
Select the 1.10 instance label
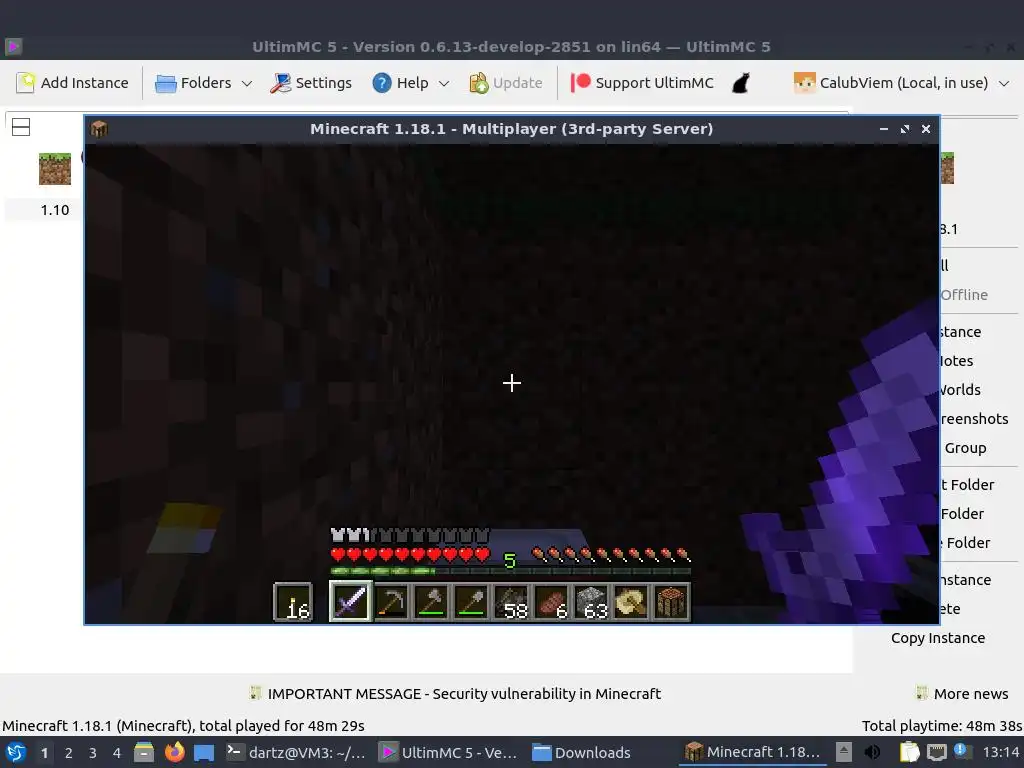point(55,210)
